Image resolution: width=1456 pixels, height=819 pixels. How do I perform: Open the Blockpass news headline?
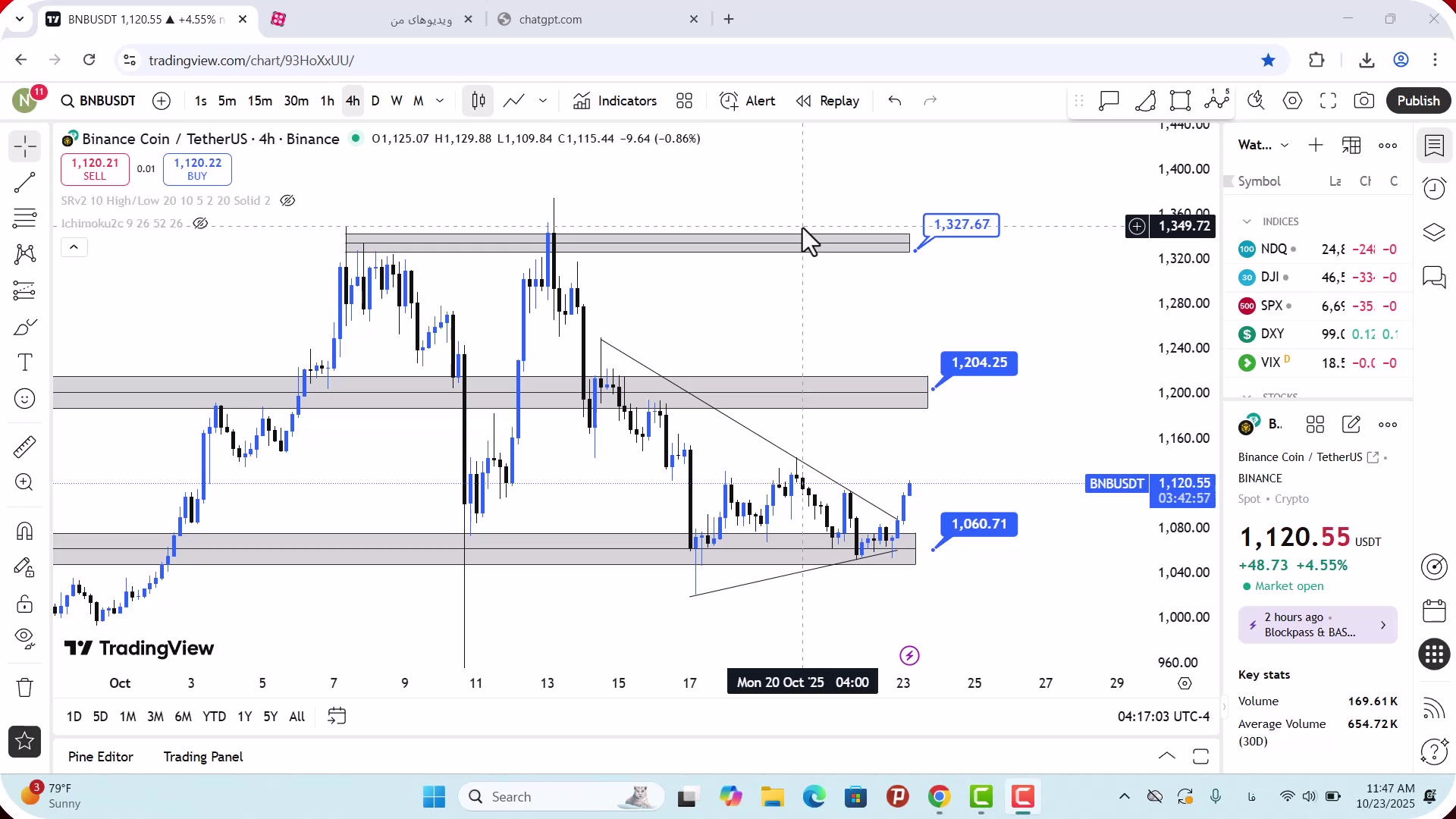1317,625
